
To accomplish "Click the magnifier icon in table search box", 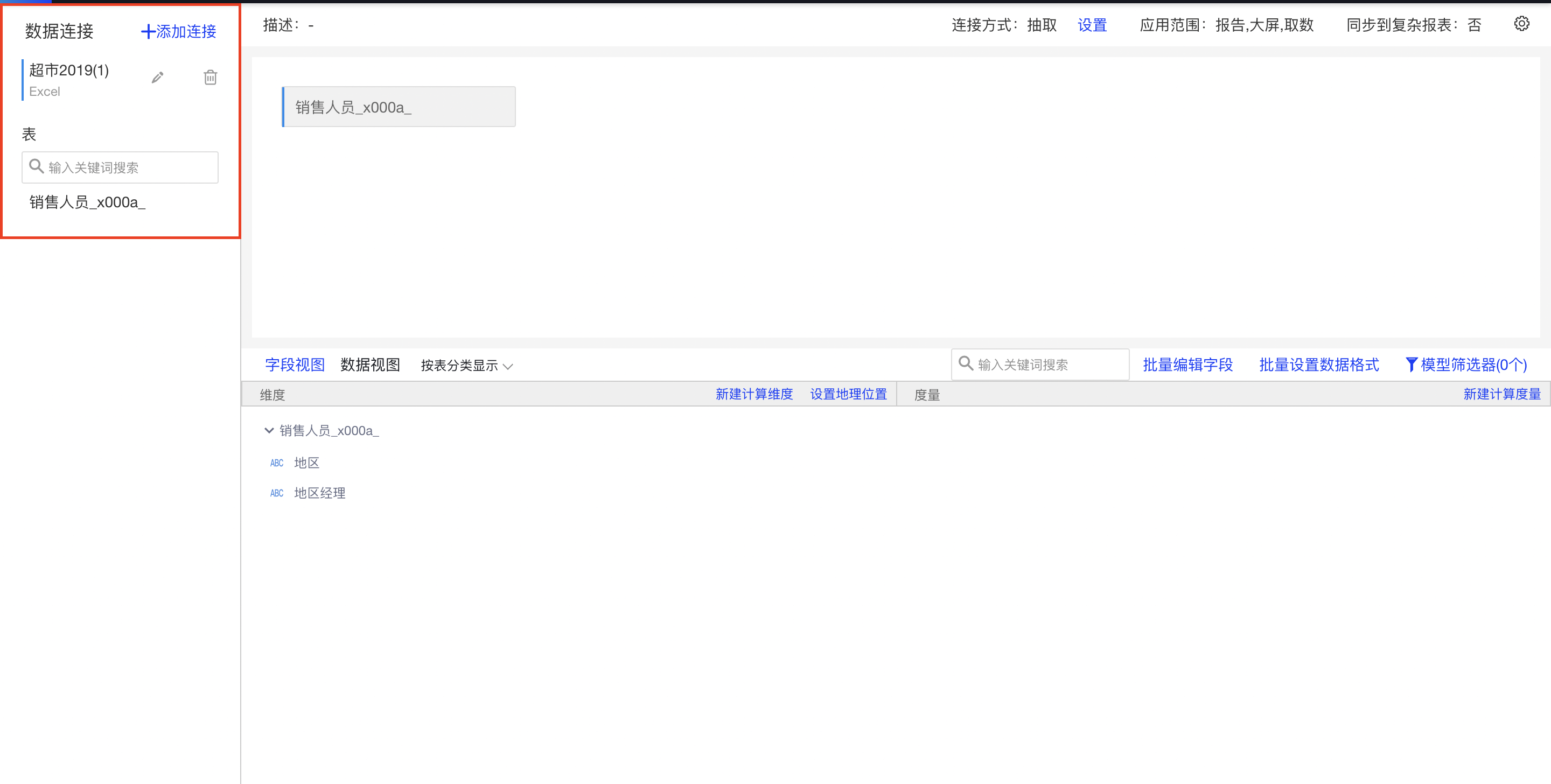I will tap(36, 166).
